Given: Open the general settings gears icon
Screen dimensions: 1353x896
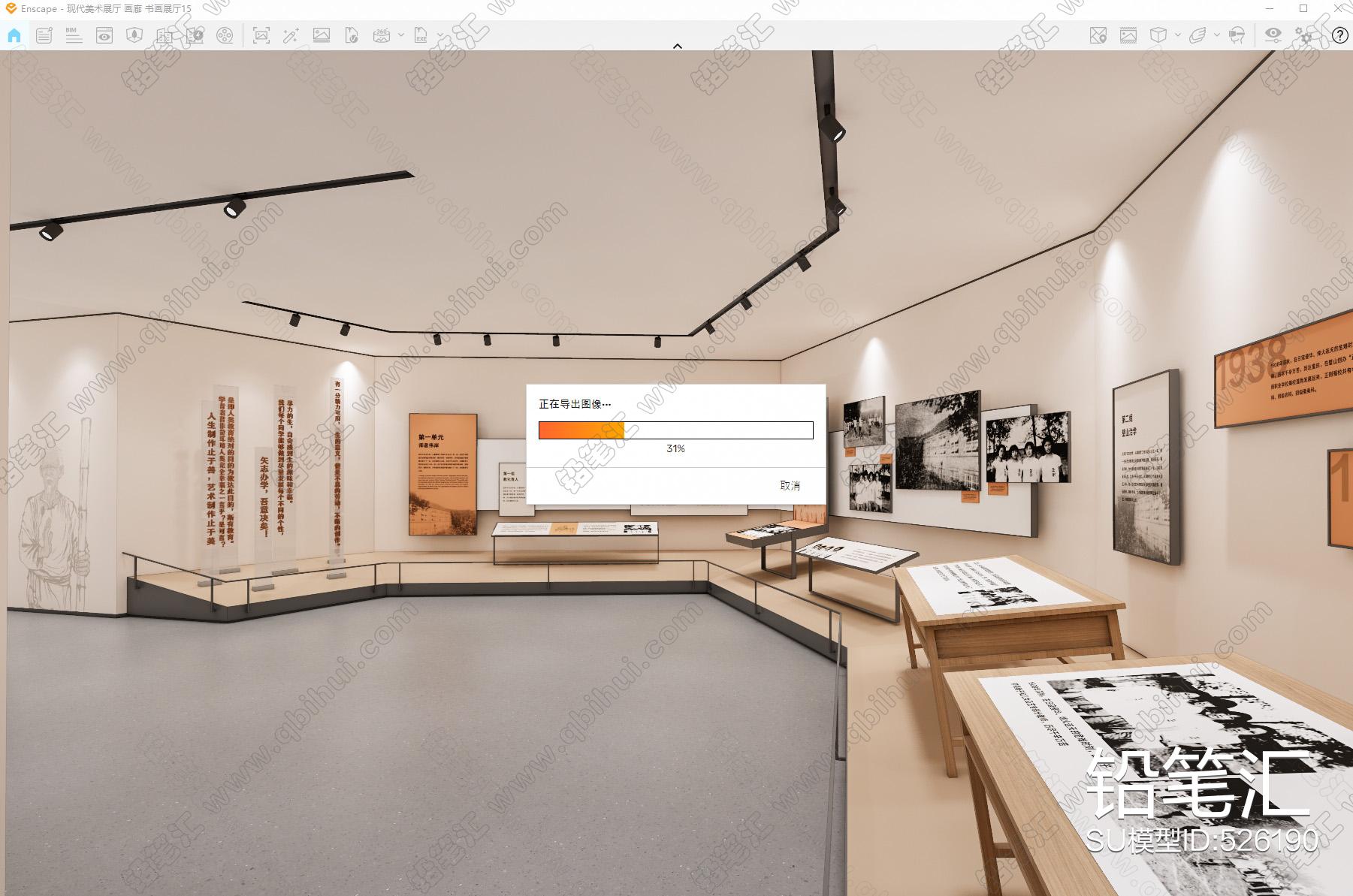Looking at the screenshot, I should tap(1304, 35).
